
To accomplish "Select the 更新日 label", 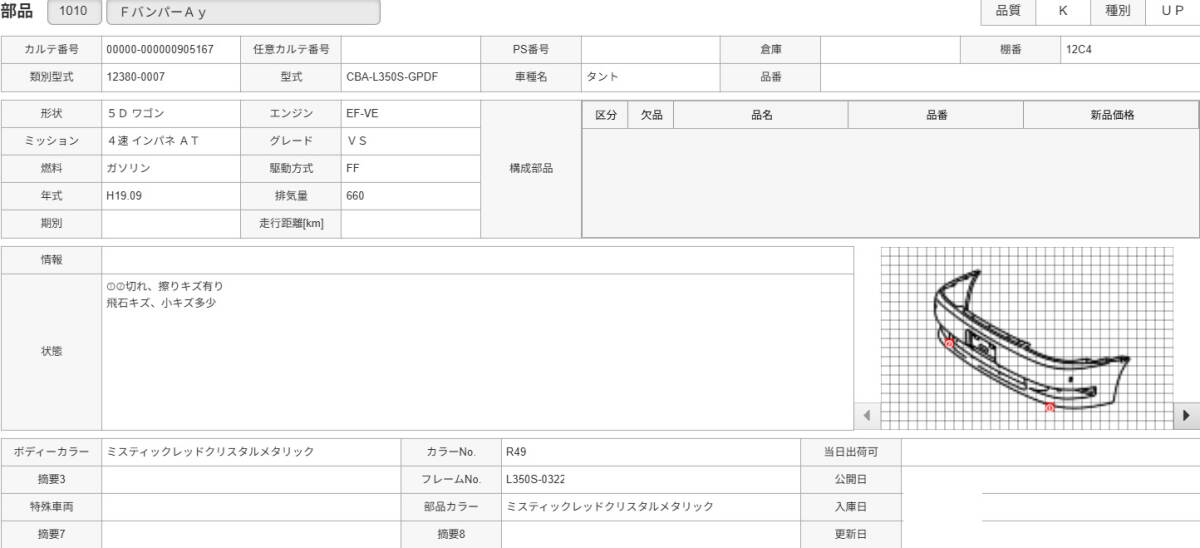I will (x=851, y=534).
